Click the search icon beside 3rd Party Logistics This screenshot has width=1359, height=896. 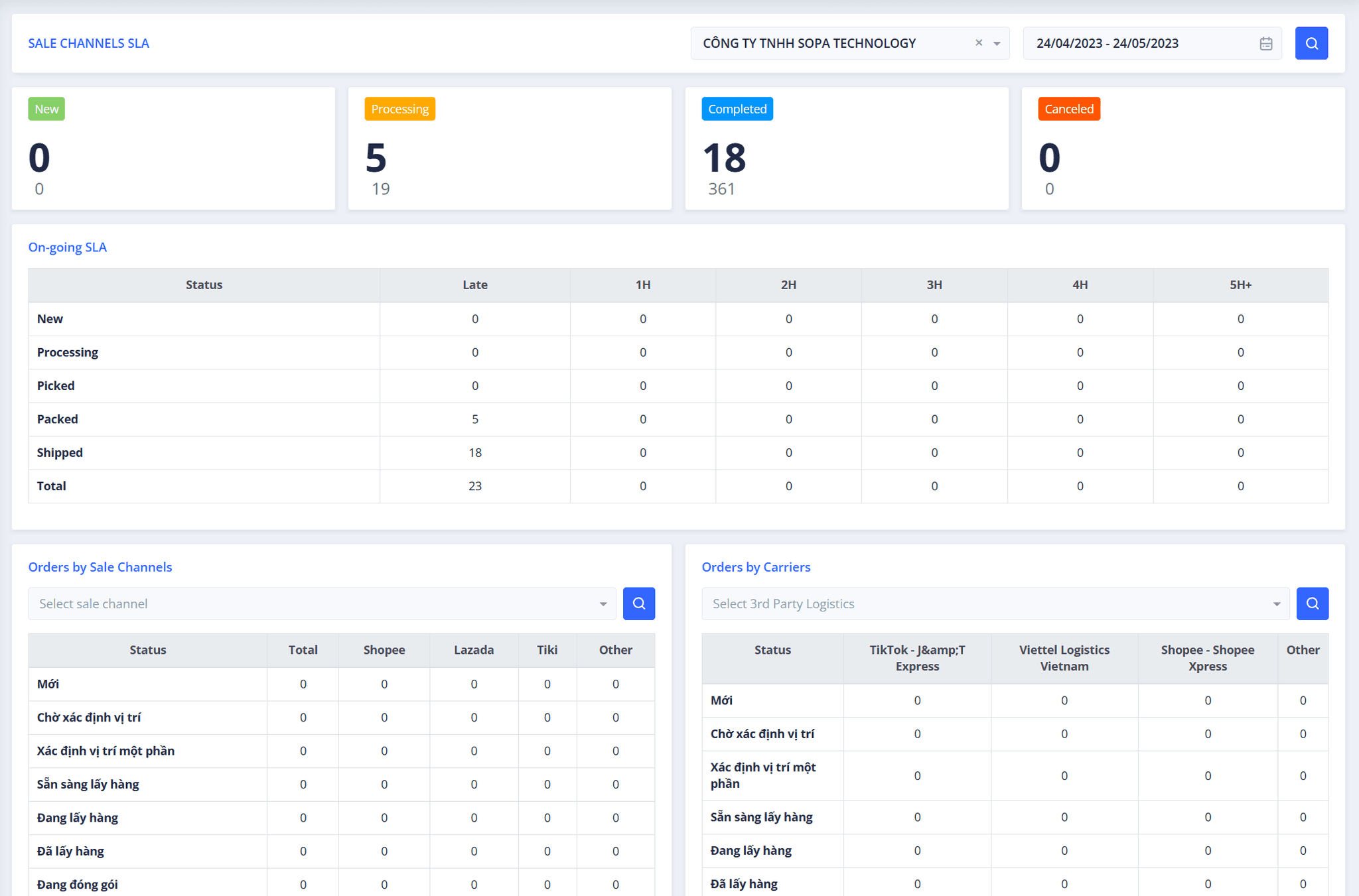click(1312, 604)
